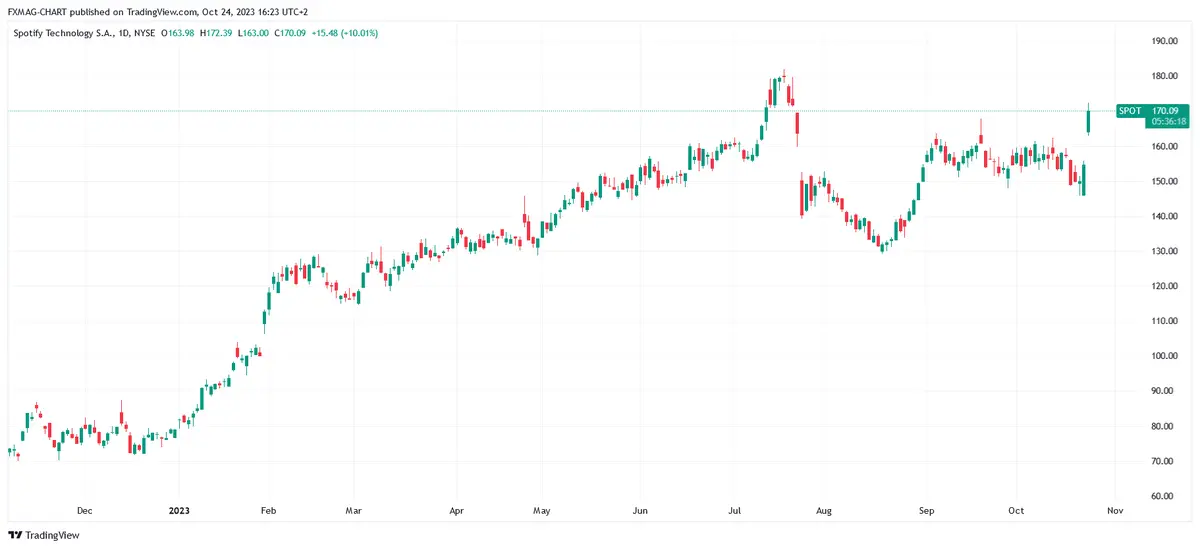Viewport: 1200px width, 548px height.
Task: Click the TradingView wordmark at bottom left
Action: click(x=52, y=535)
